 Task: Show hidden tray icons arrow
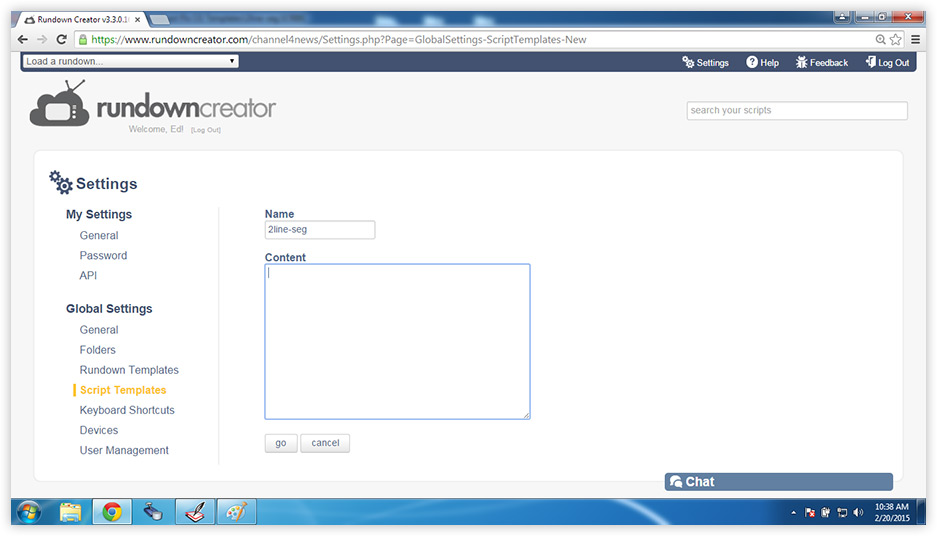coord(793,512)
